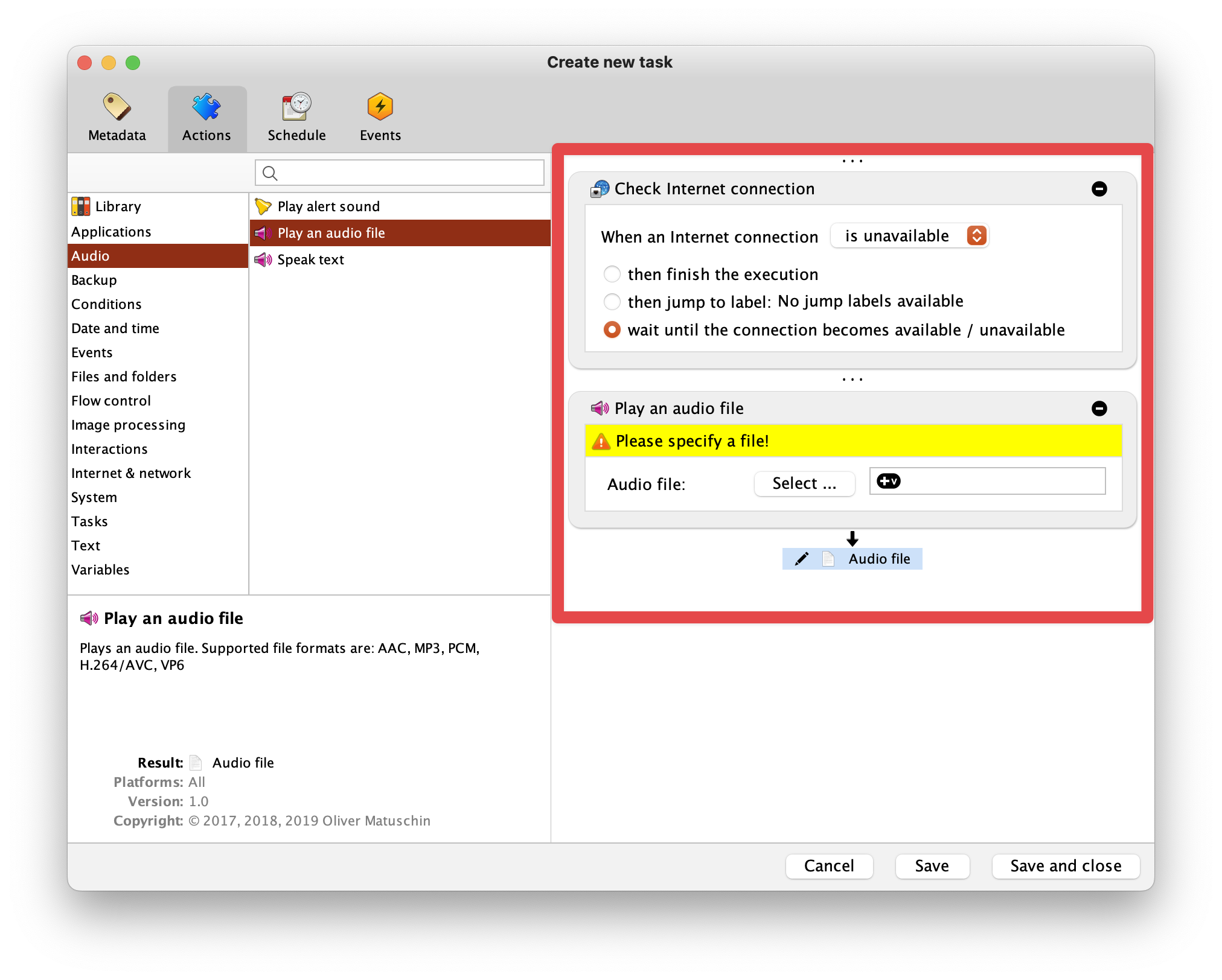Select Speak text action in list
Viewport: 1222px width, 980px height.
click(310, 259)
